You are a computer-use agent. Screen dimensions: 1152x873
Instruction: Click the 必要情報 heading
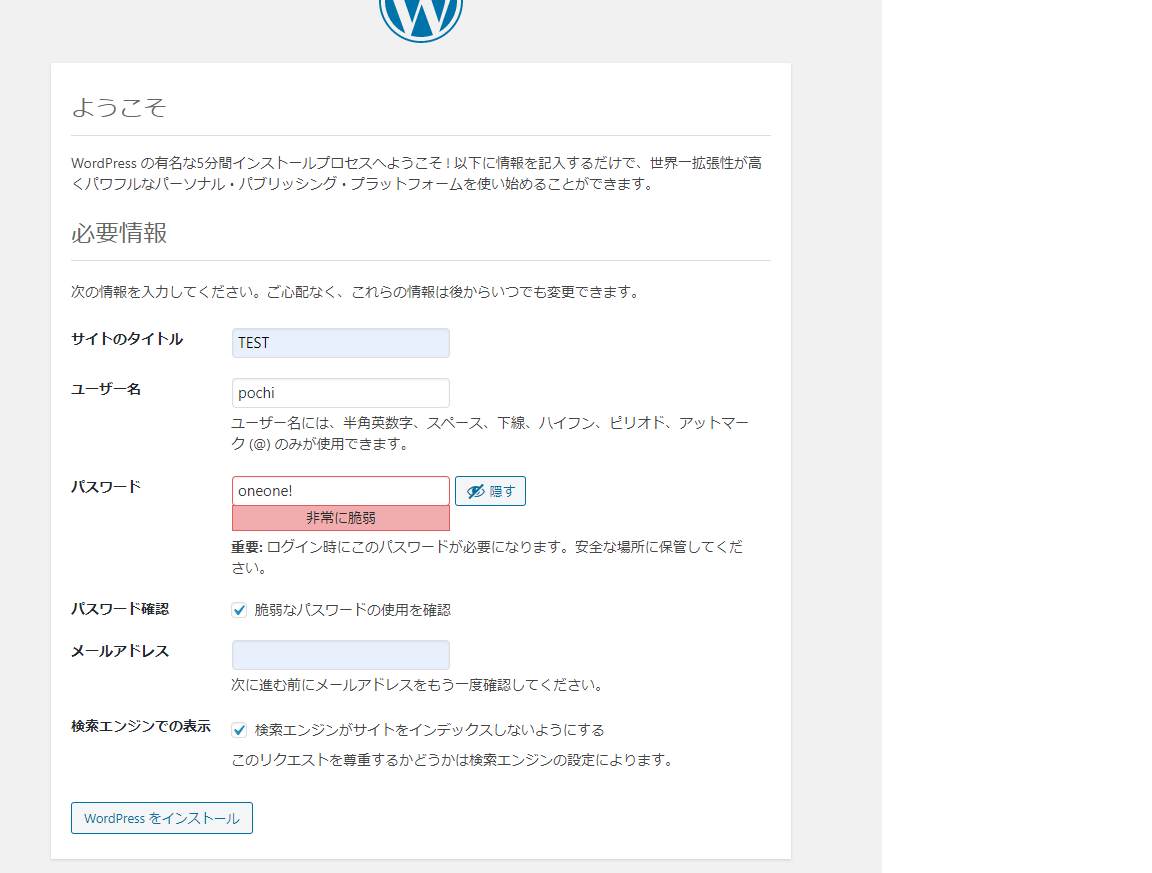tap(119, 233)
